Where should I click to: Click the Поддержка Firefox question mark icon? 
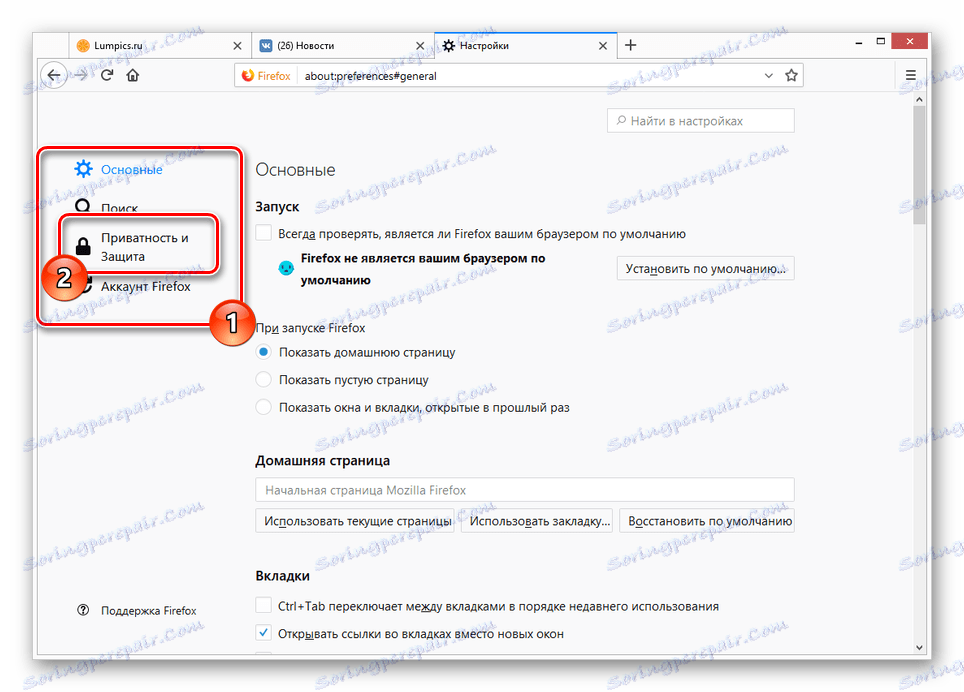coord(83,610)
